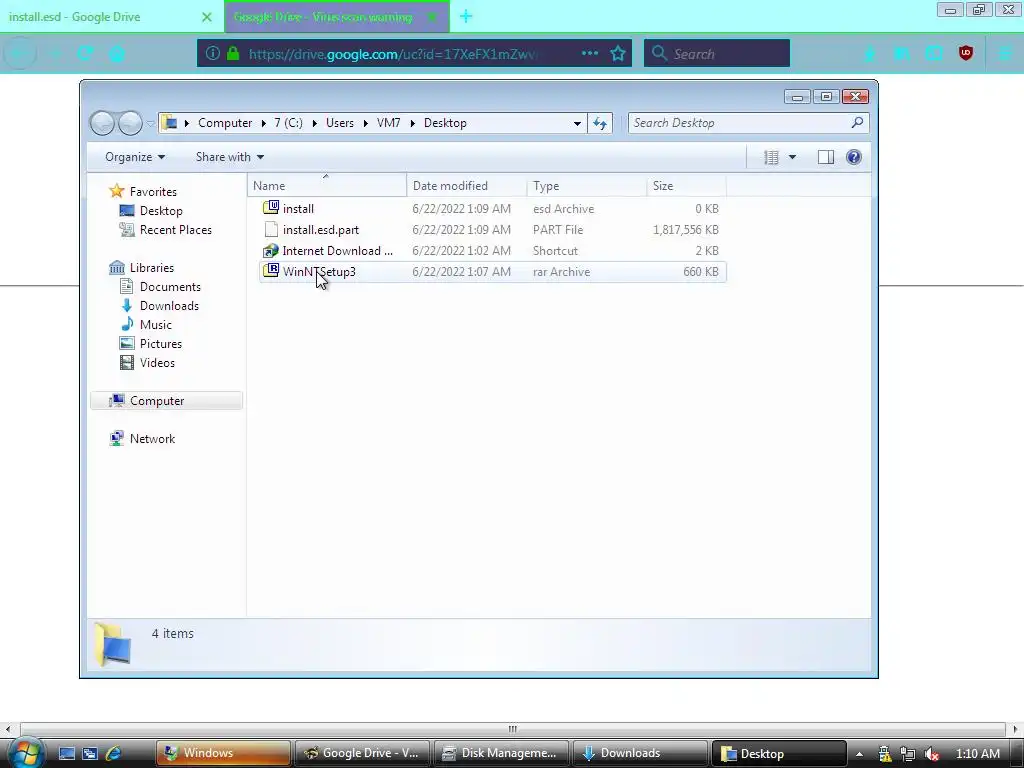The image size is (1024, 768).
Task: Open recent pages dropdown next to forward button
Action: pos(151,123)
